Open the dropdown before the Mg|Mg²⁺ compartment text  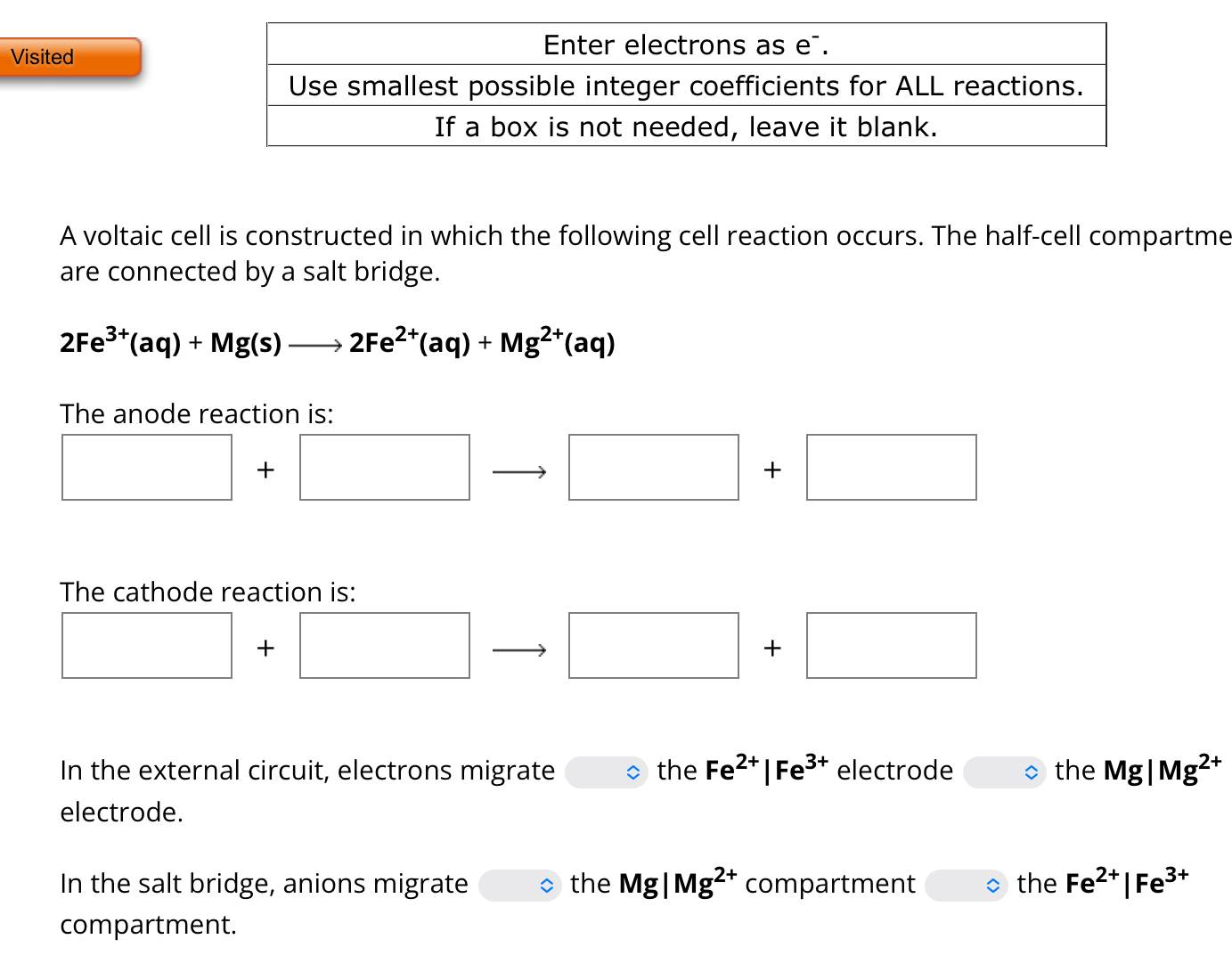520,886
